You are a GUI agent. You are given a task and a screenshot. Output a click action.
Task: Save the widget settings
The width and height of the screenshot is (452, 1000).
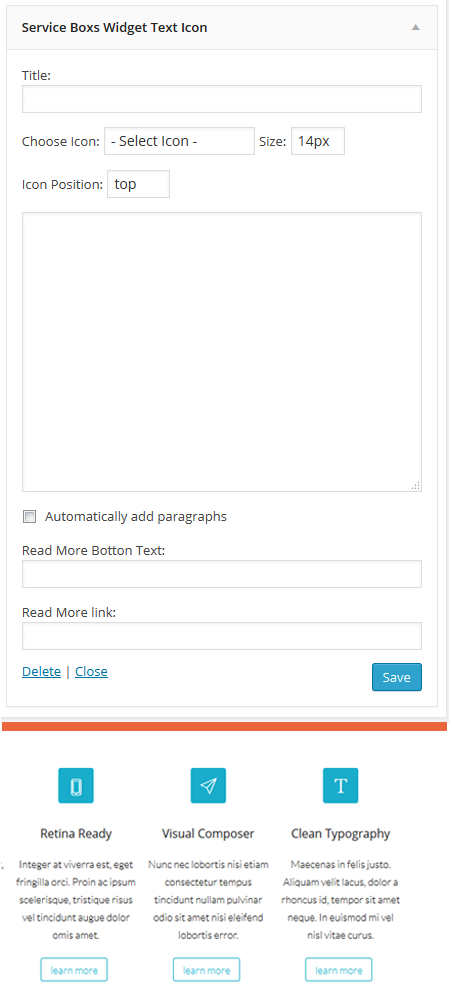coord(397,677)
